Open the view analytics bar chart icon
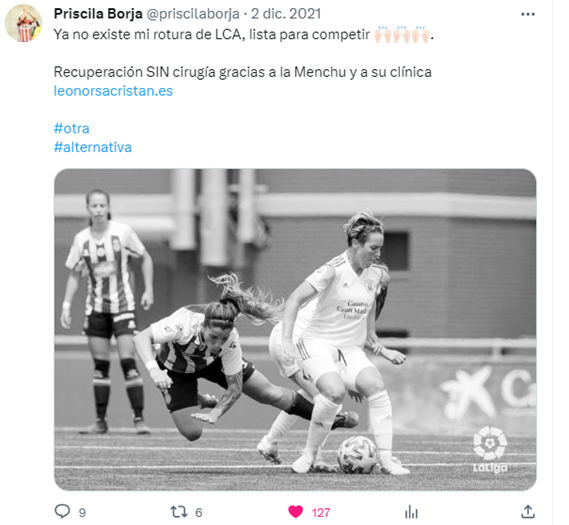The image size is (569, 525). click(x=411, y=512)
